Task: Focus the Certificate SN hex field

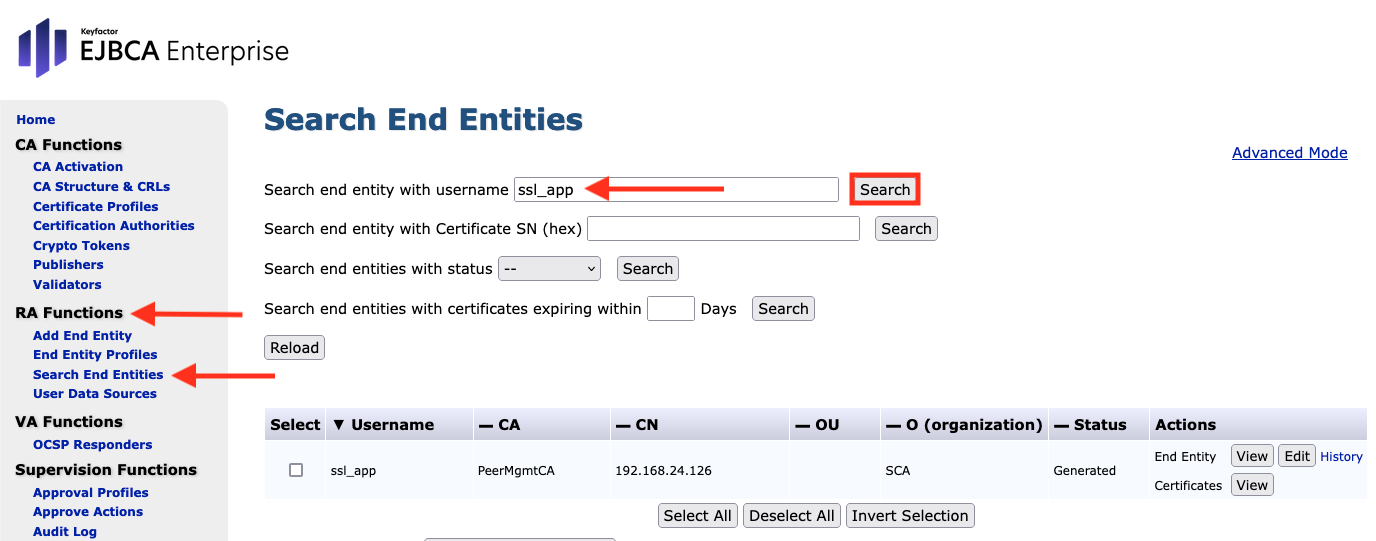Action: coord(723,229)
